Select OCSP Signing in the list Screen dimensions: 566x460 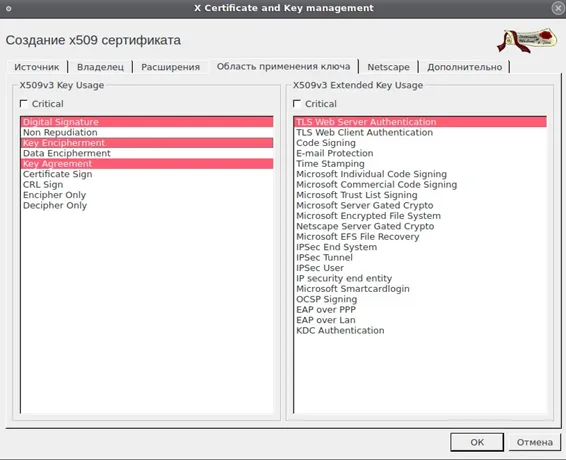tap(420, 299)
